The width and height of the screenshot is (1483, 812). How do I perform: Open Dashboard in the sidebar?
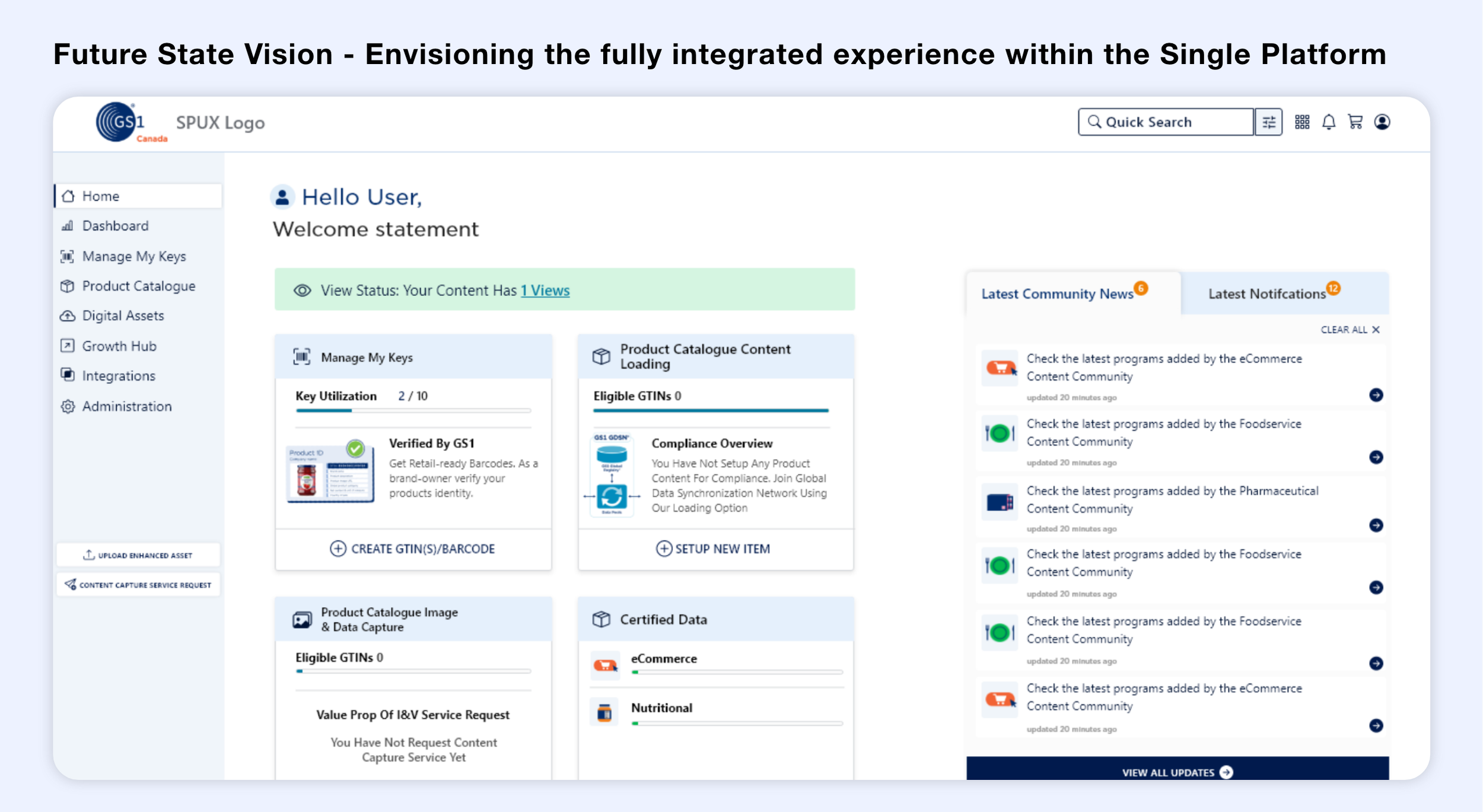click(x=115, y=226)
